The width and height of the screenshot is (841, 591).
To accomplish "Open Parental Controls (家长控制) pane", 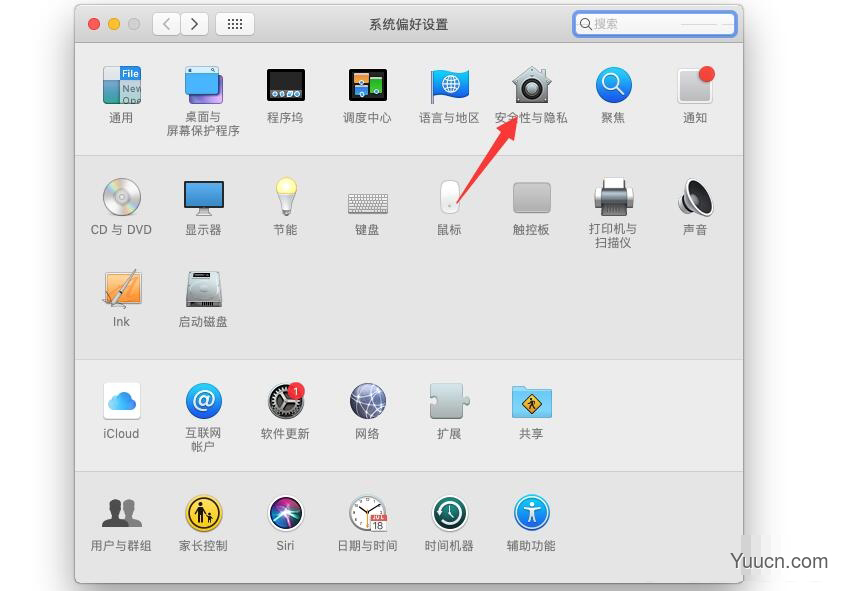I will pos(203,512).
